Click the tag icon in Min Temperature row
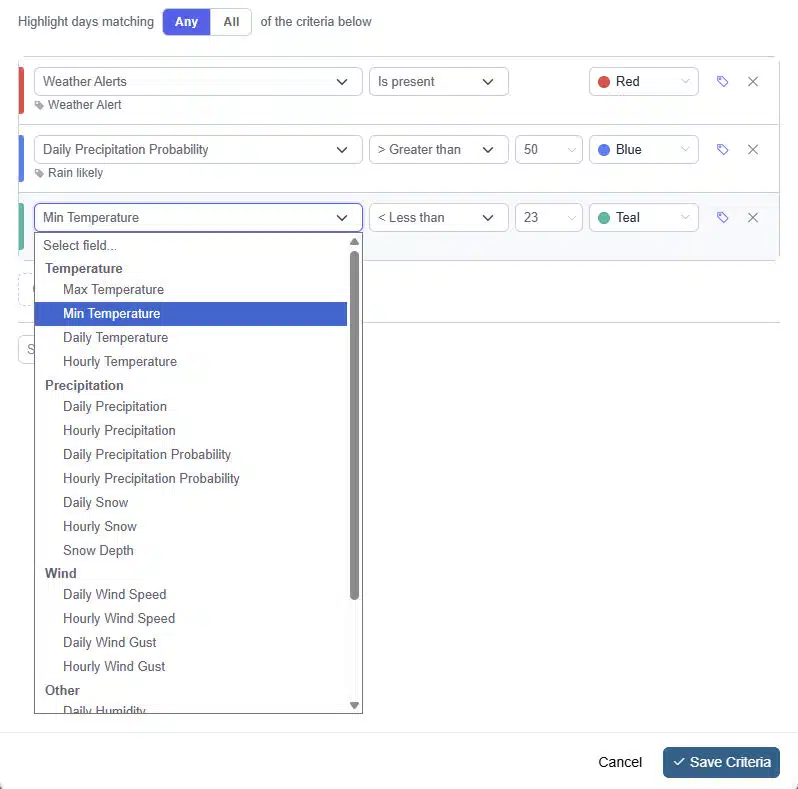Viewport: 798px width, 789px height. click(x=722, y=218)
